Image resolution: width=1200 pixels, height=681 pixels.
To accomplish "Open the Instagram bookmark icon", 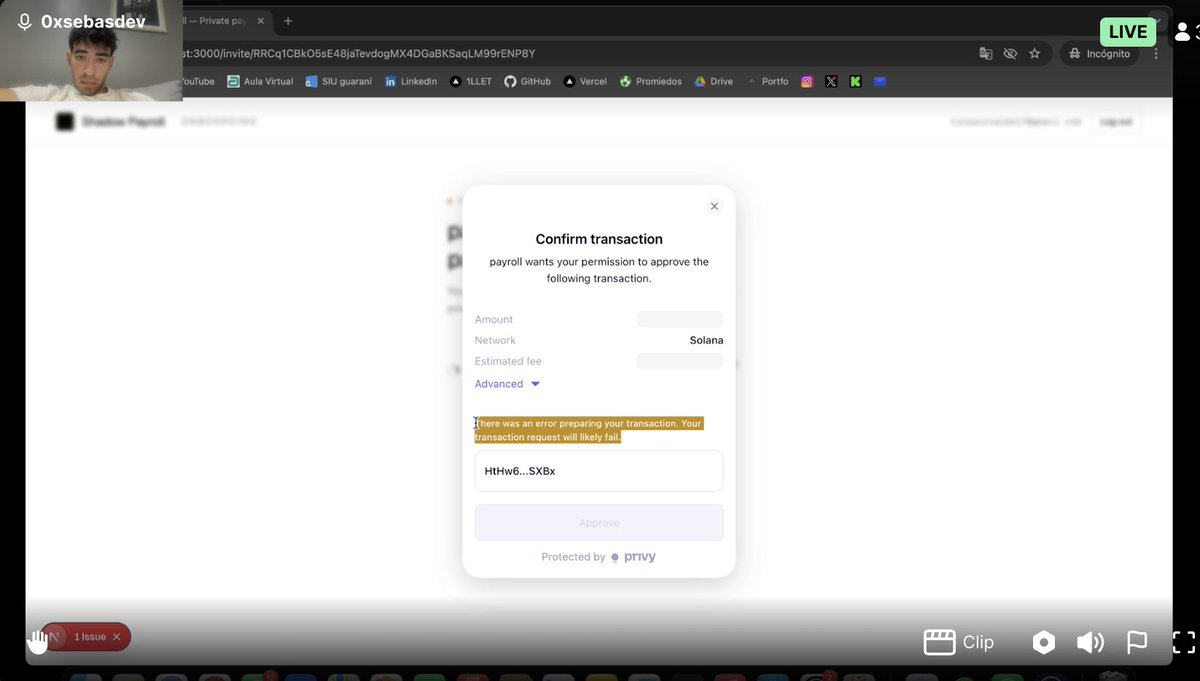I will [807, 81].
